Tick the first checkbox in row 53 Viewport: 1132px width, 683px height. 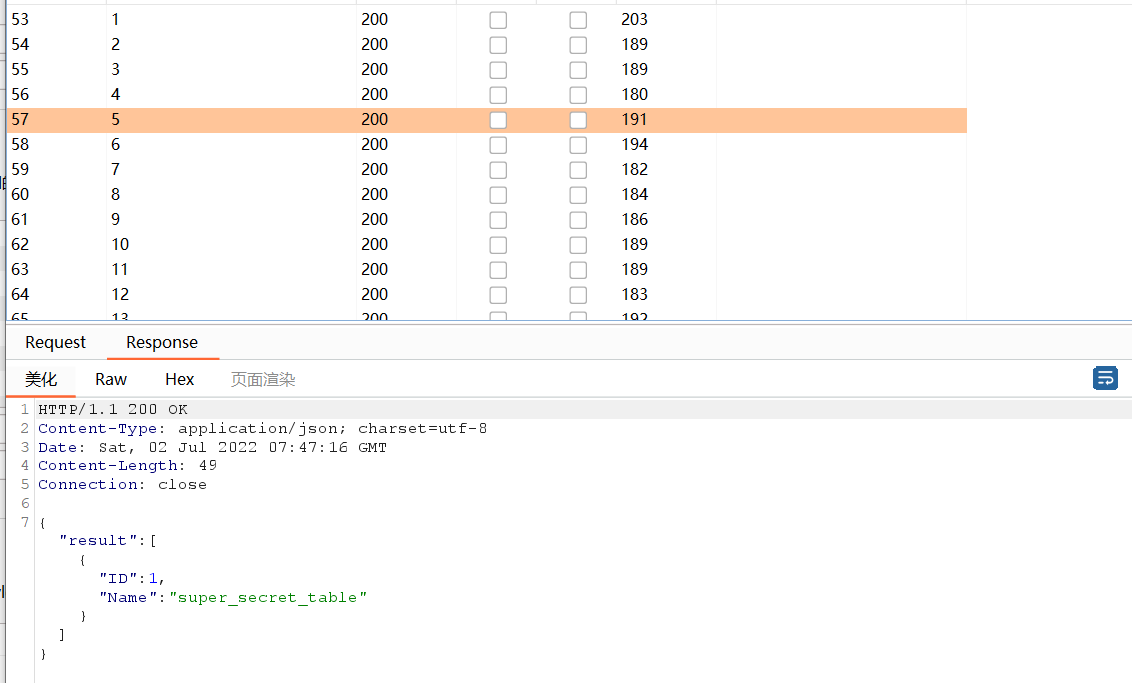[x=498, y=20]
